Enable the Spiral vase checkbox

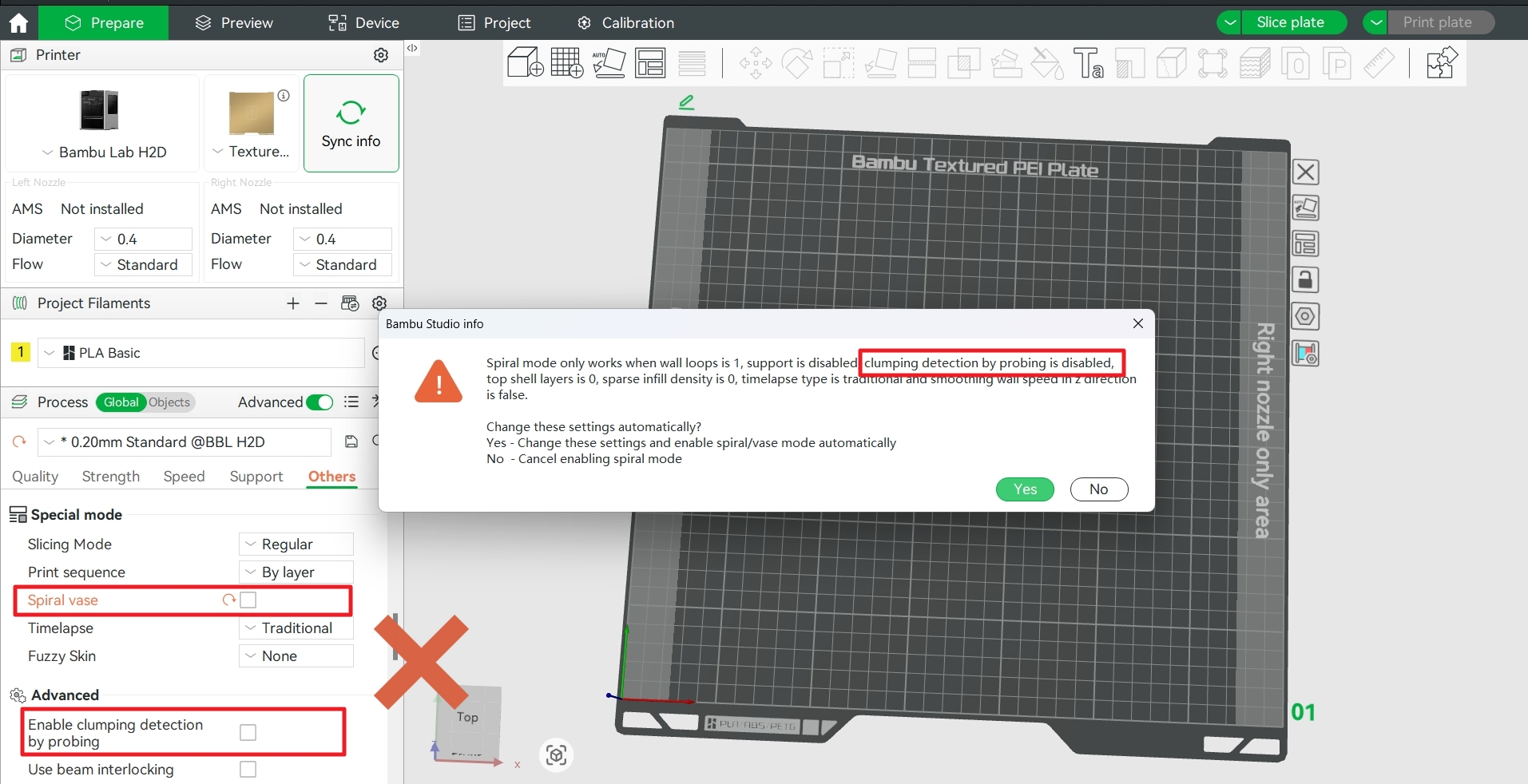click(x=248, y=600)
